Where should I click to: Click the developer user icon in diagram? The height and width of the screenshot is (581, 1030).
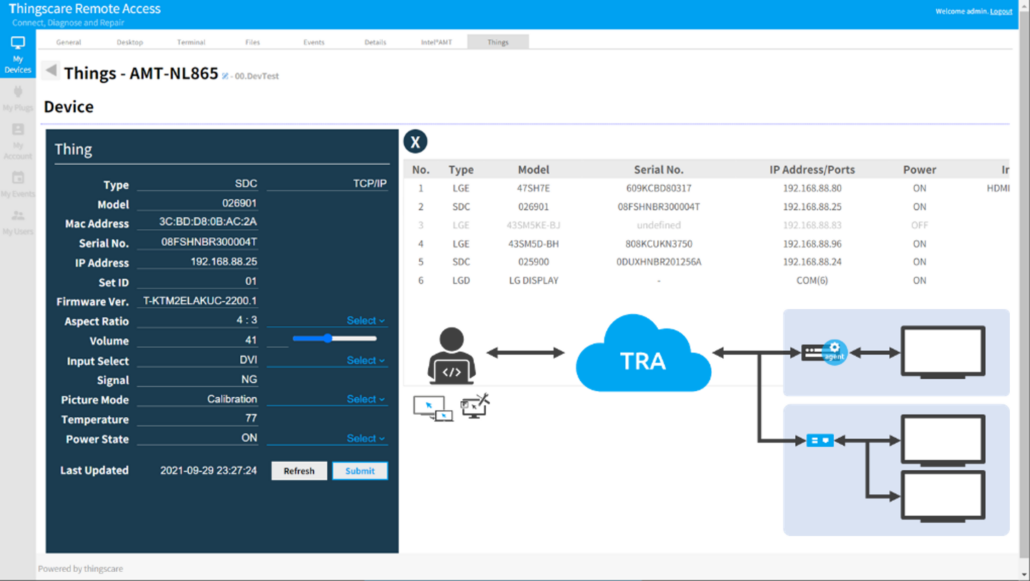coord(451,355)
